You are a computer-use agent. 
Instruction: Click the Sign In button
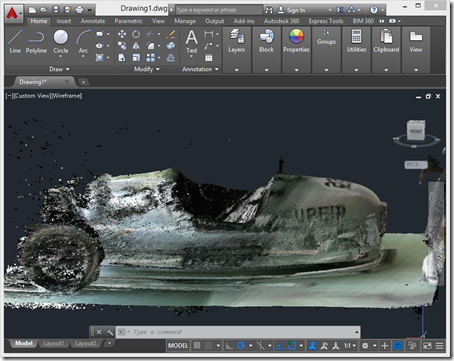(x=296, y=10)
